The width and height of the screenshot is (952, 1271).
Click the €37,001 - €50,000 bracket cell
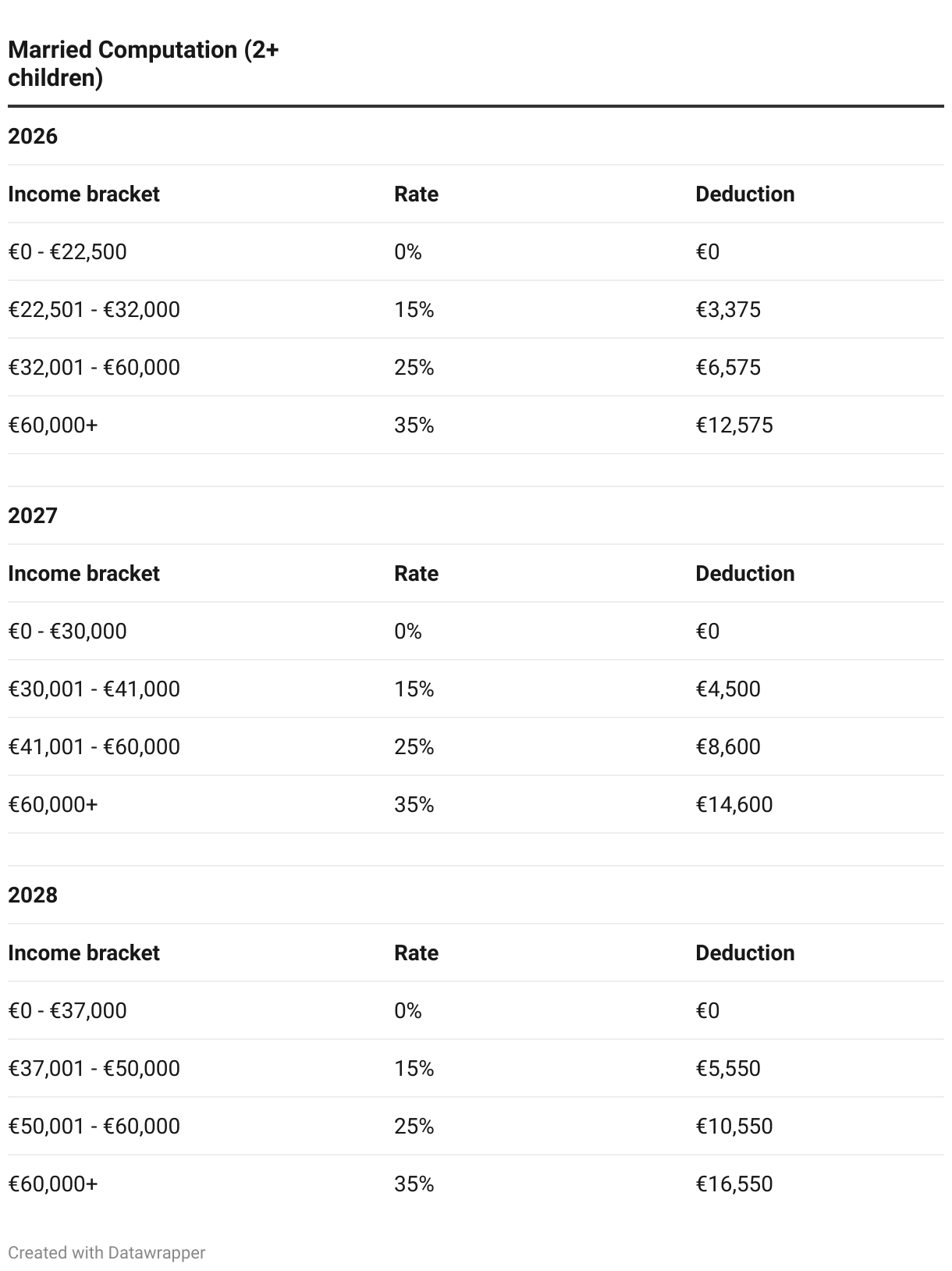[x=94, y=1069]
